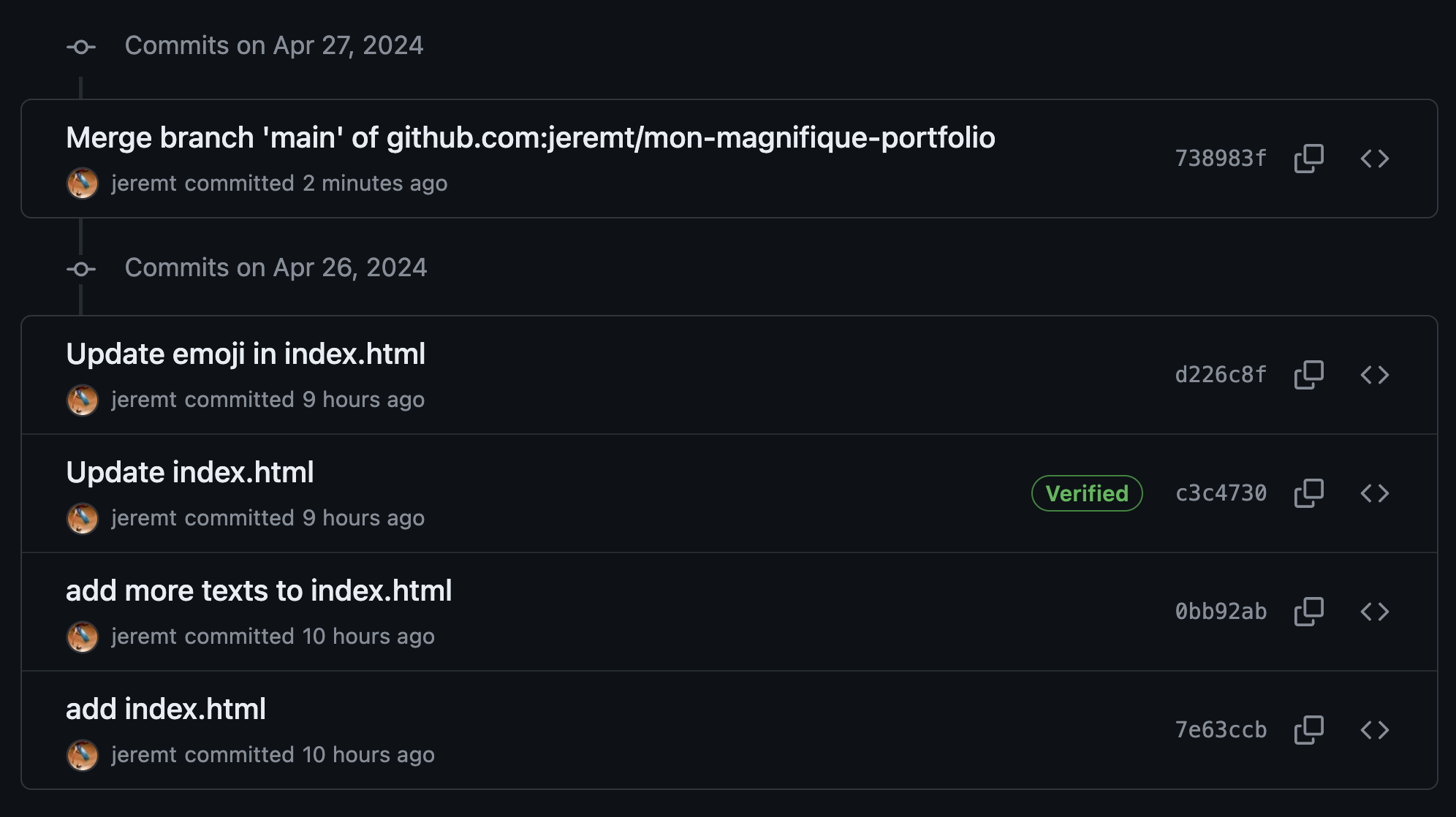1456x817 pixels.
Task: Open commit hash 738983f link
Action: (x=1220, y=159)
